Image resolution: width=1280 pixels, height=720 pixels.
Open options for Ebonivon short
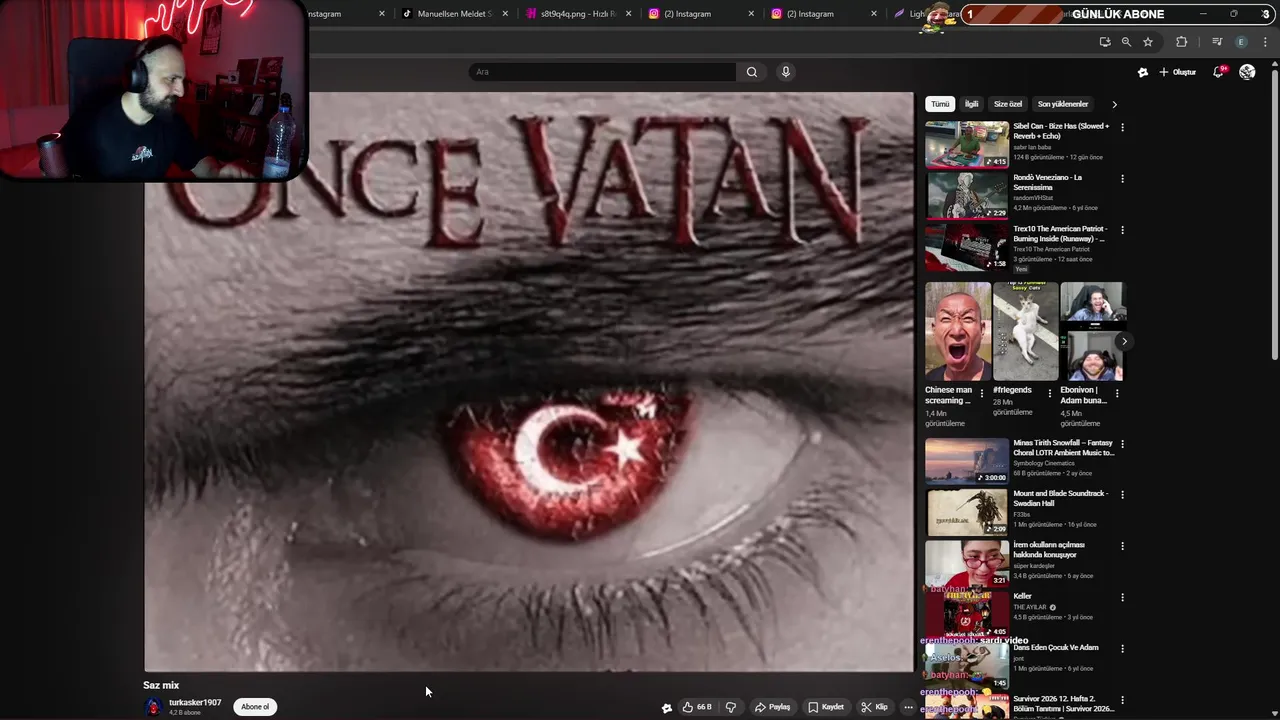pos(1117,394)
